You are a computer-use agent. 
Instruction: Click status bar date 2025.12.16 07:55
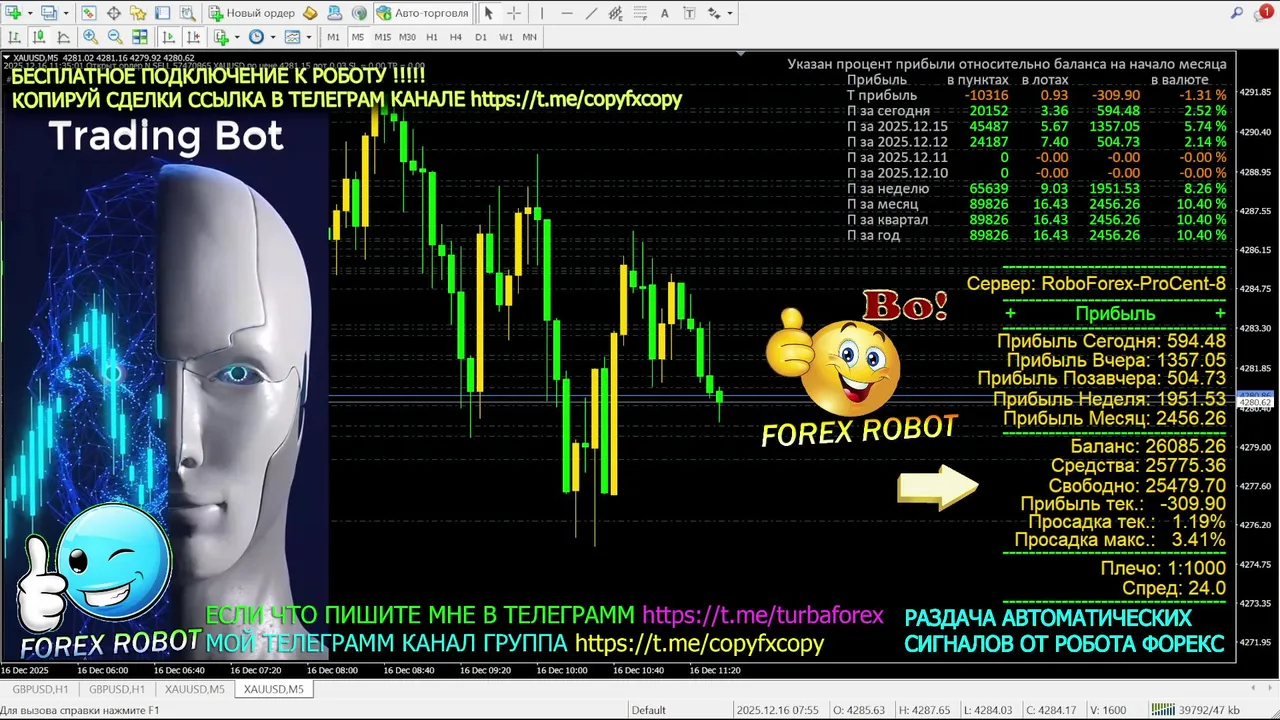tap(776, 710)
